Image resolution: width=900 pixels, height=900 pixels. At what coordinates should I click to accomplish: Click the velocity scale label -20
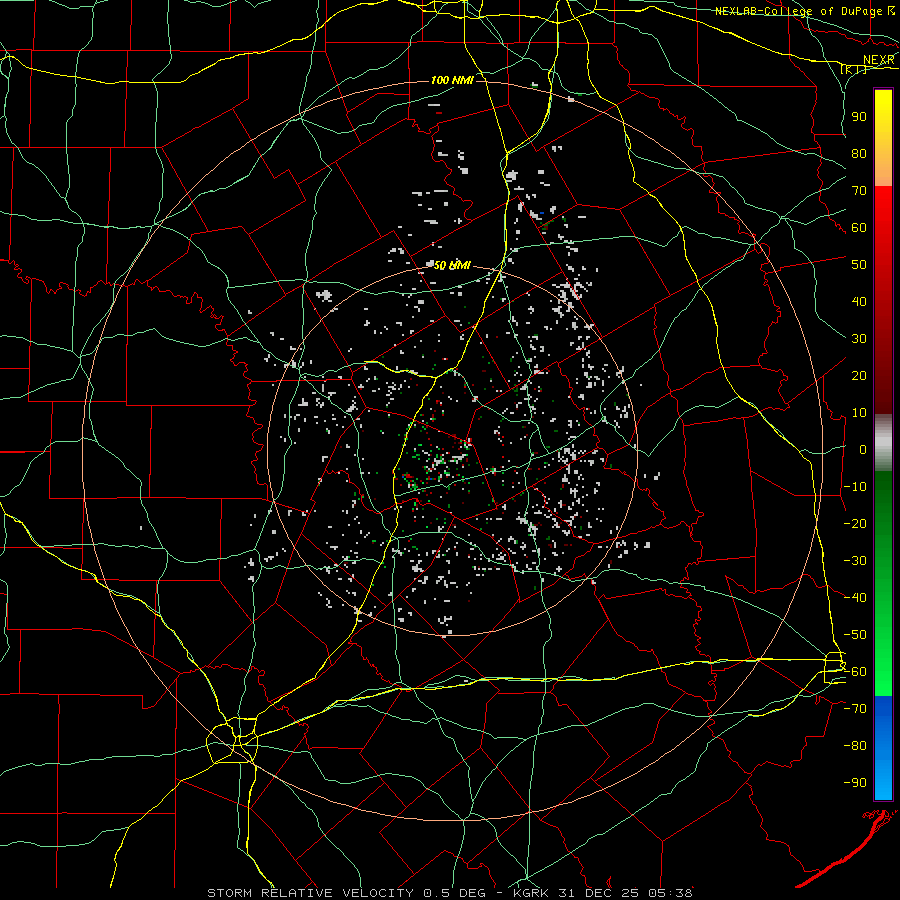coord(855,524)
